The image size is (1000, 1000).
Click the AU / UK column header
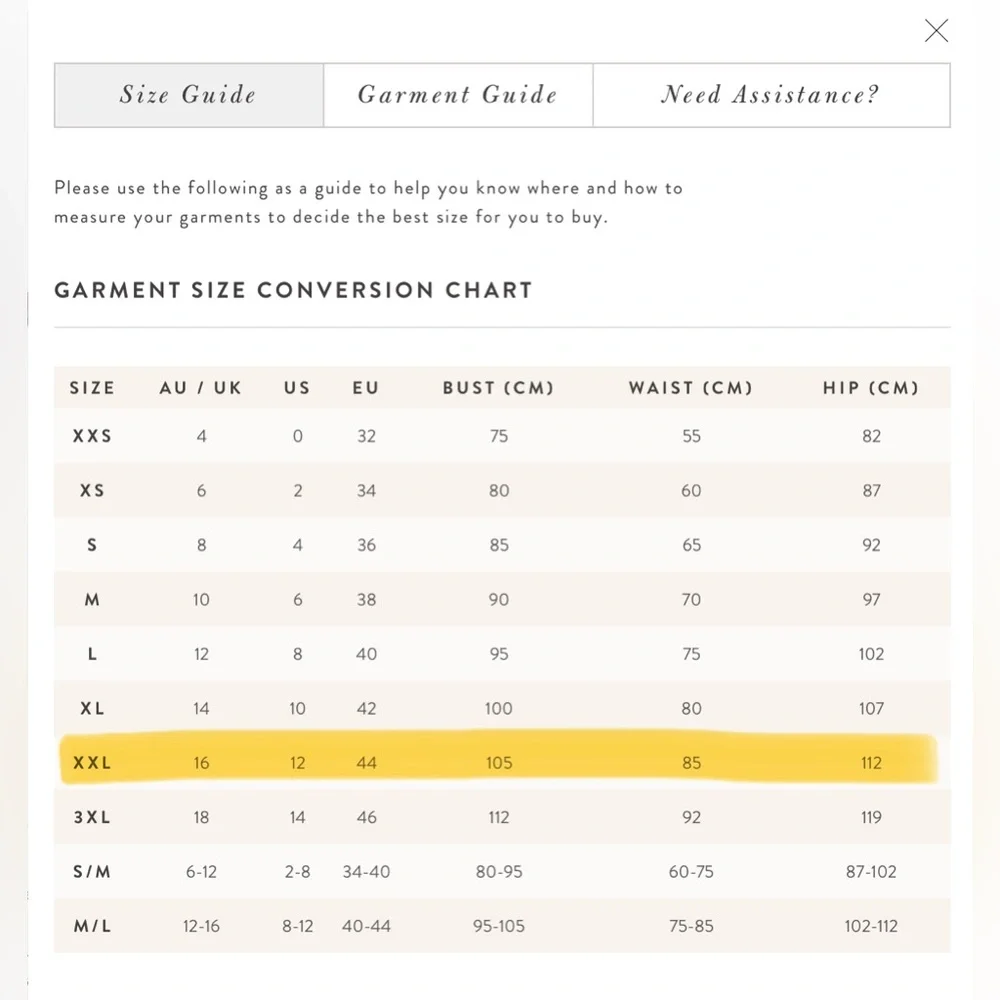201,388
